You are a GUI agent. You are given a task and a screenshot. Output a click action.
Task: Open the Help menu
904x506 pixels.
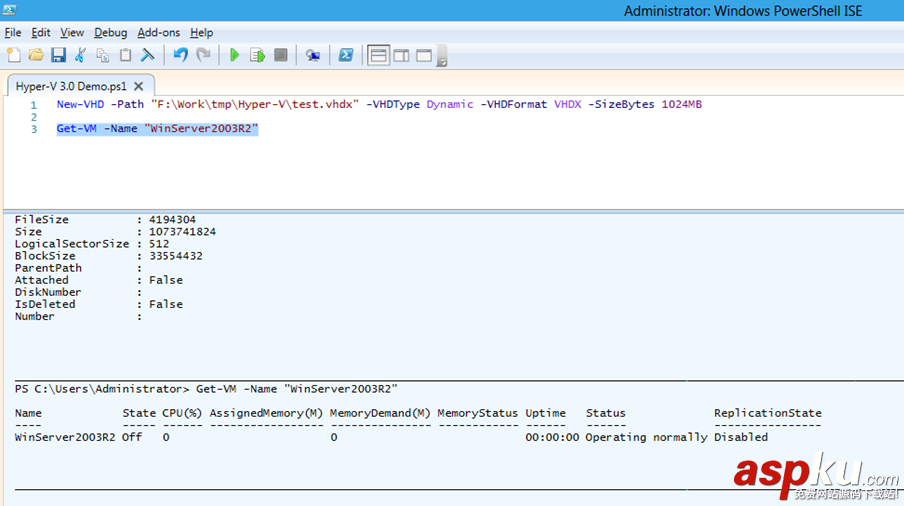click(202, 33)
